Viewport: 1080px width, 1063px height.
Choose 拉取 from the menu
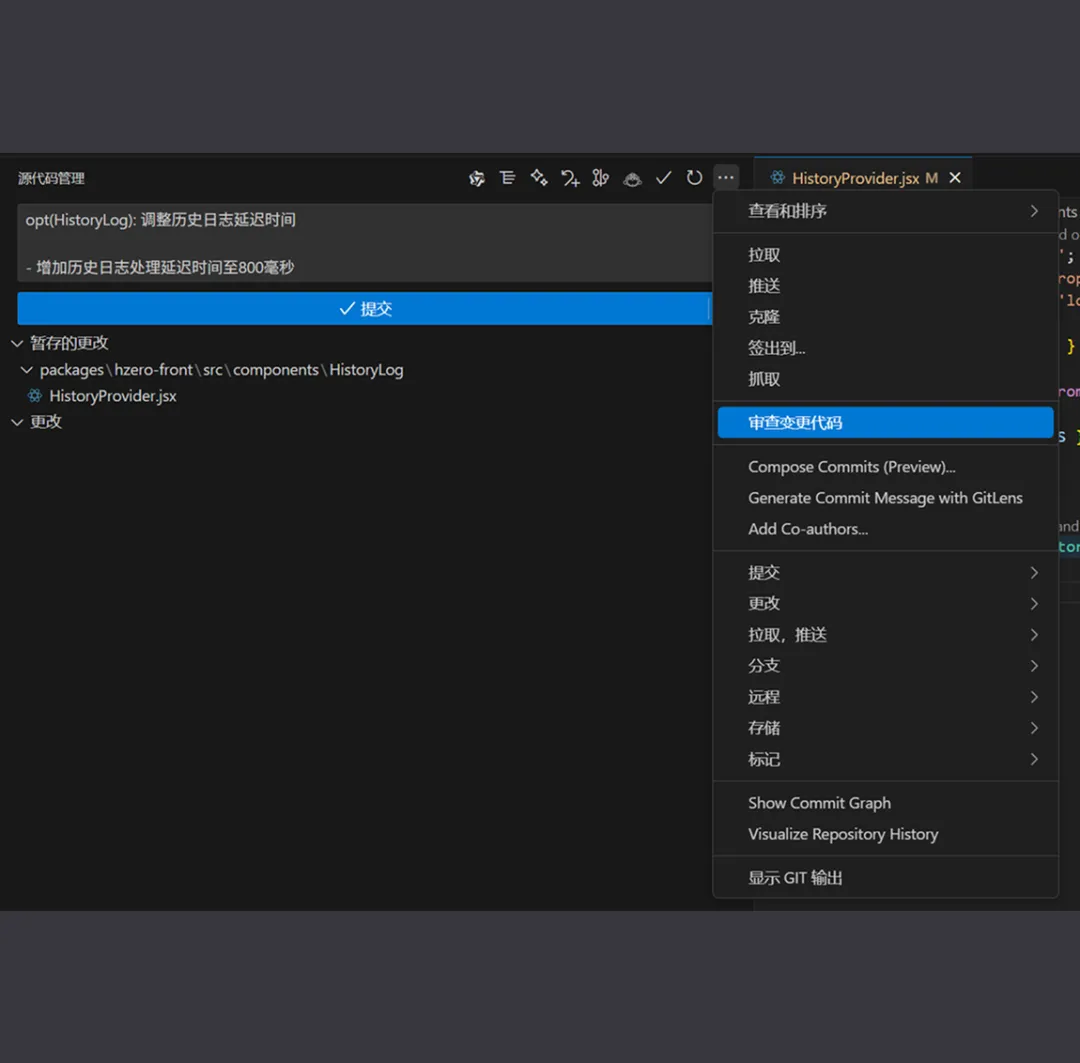(x=886, y=255)
